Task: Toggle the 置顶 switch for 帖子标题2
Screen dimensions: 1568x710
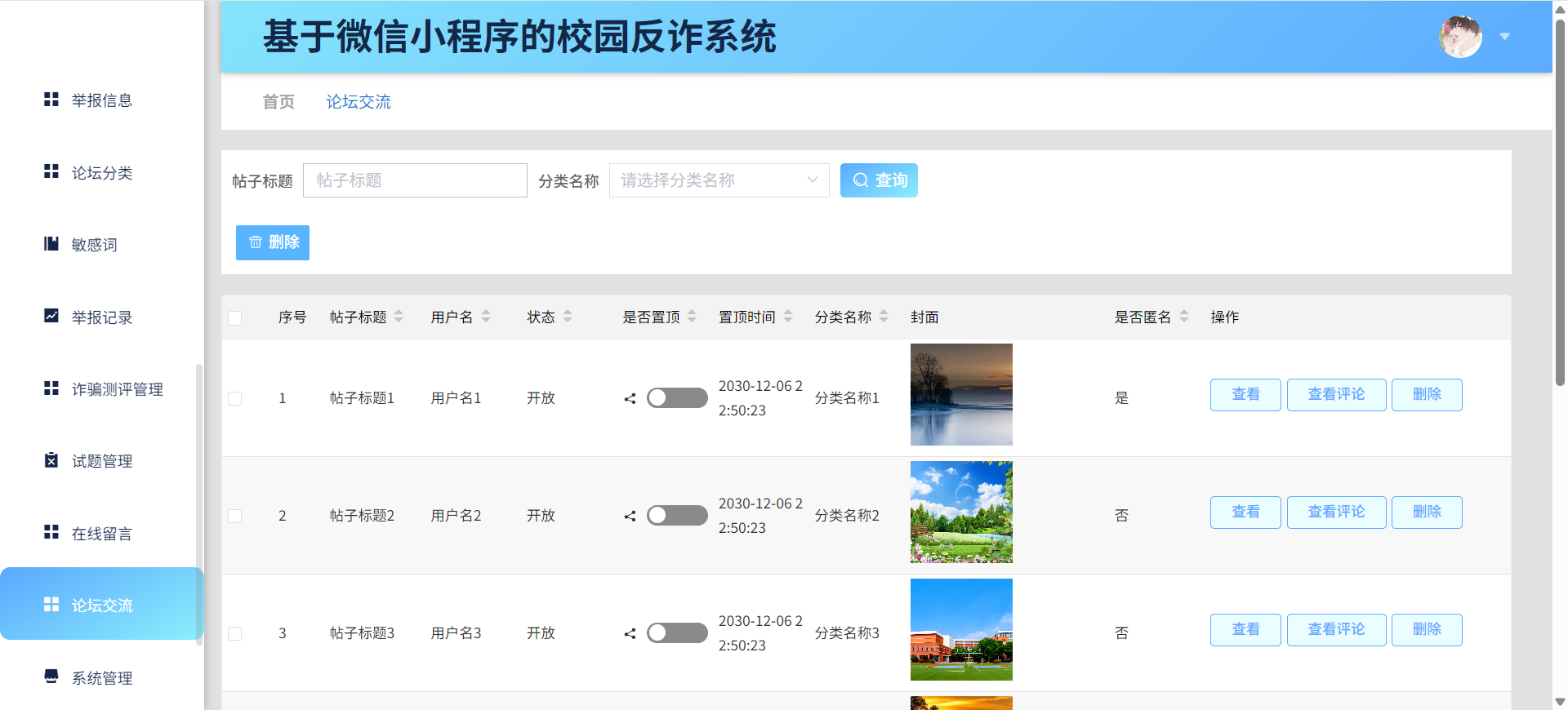Action: click(x=677, y=516)
